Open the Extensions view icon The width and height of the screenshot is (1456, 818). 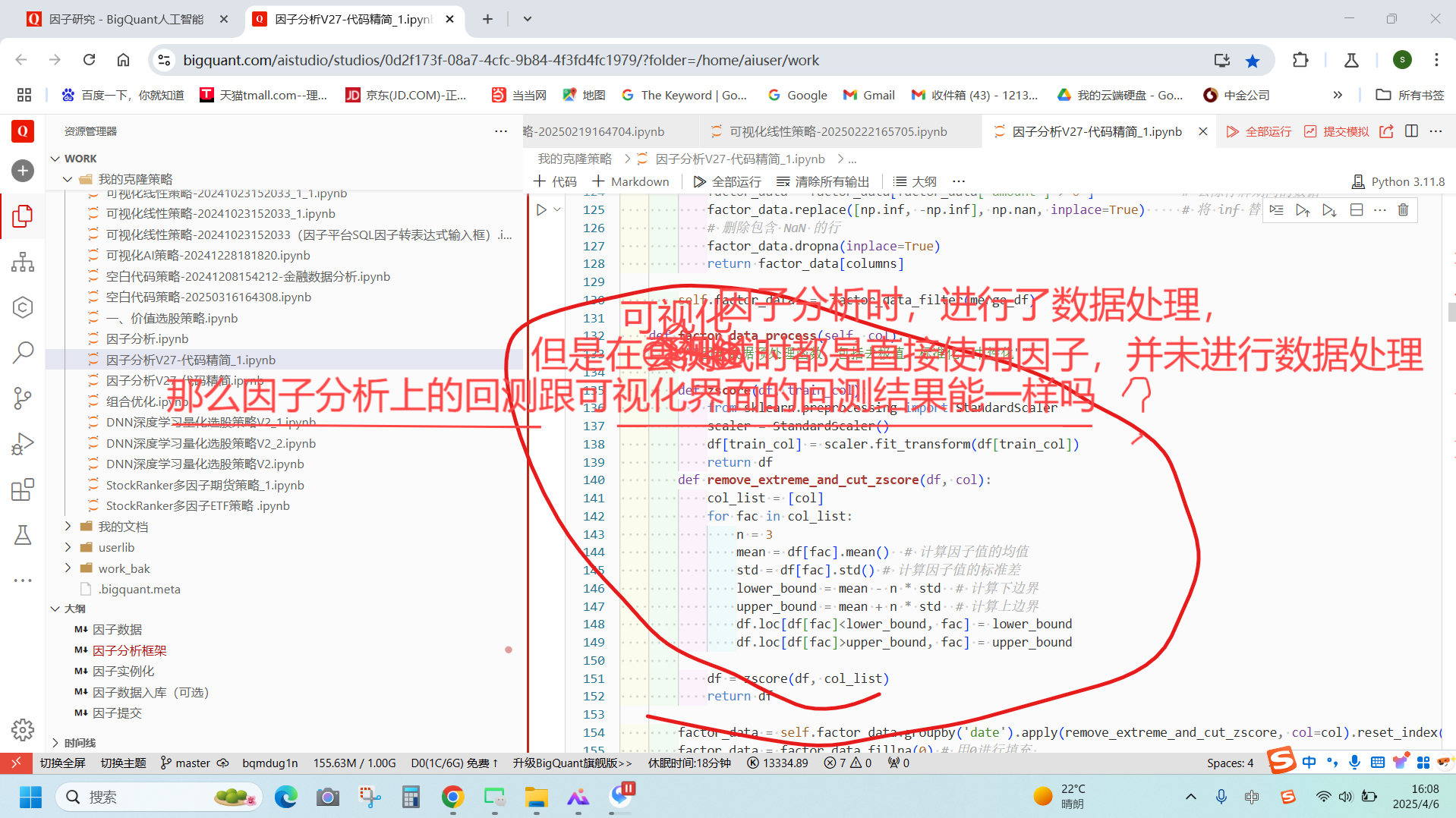click(23, 489)
